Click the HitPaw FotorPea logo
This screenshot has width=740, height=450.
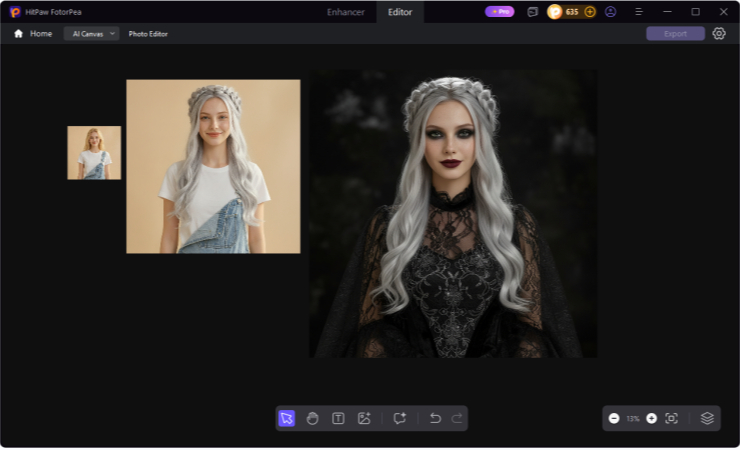point(15,12)
